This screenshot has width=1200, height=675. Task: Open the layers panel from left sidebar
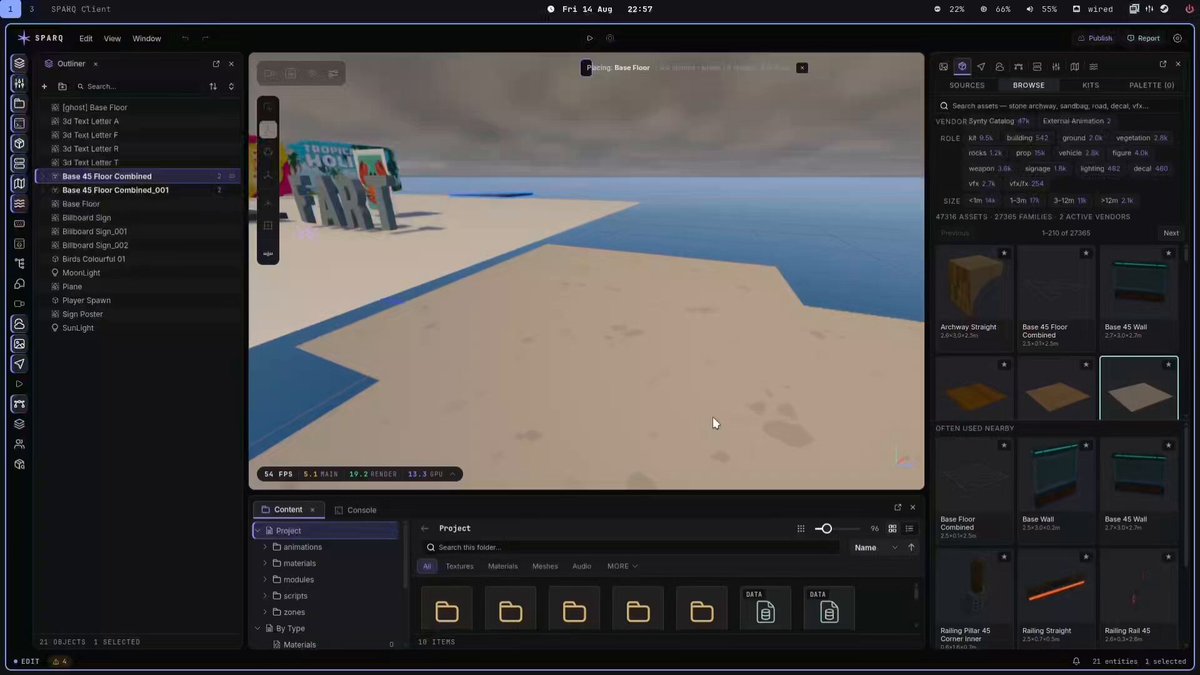[19, 63]
